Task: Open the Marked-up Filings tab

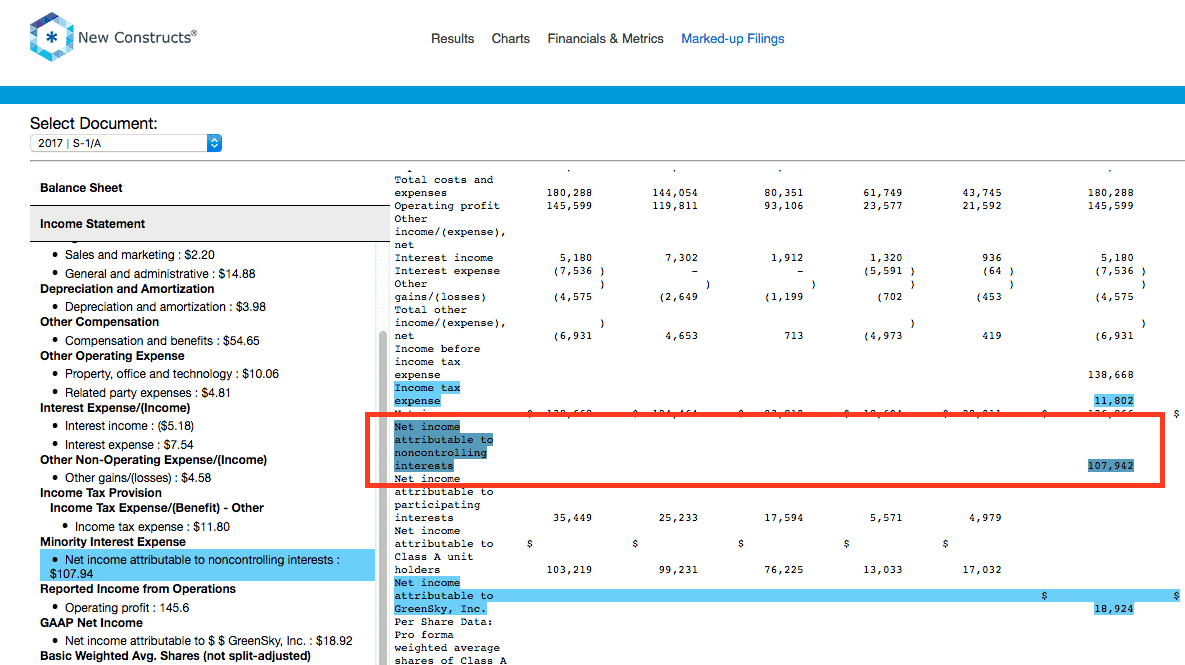Action: click(733, 39)
